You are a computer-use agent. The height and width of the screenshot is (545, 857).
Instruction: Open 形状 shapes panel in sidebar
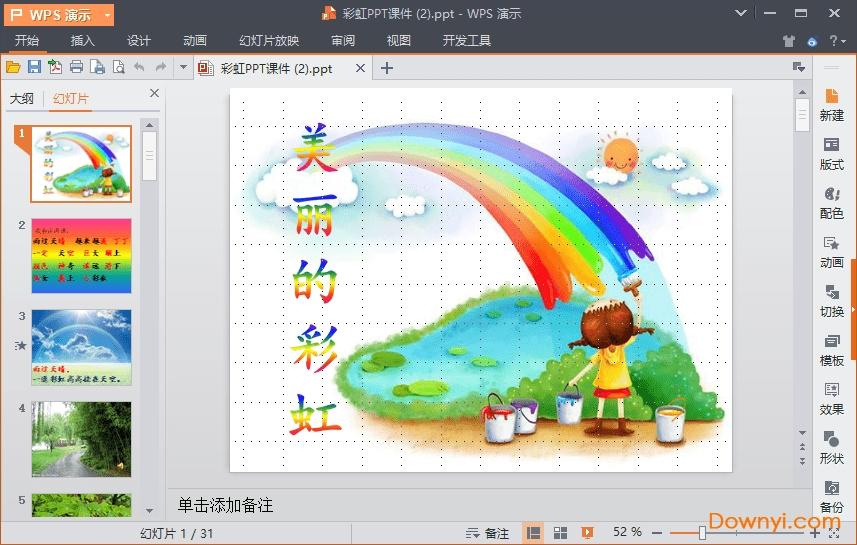[x=831, y=448]
